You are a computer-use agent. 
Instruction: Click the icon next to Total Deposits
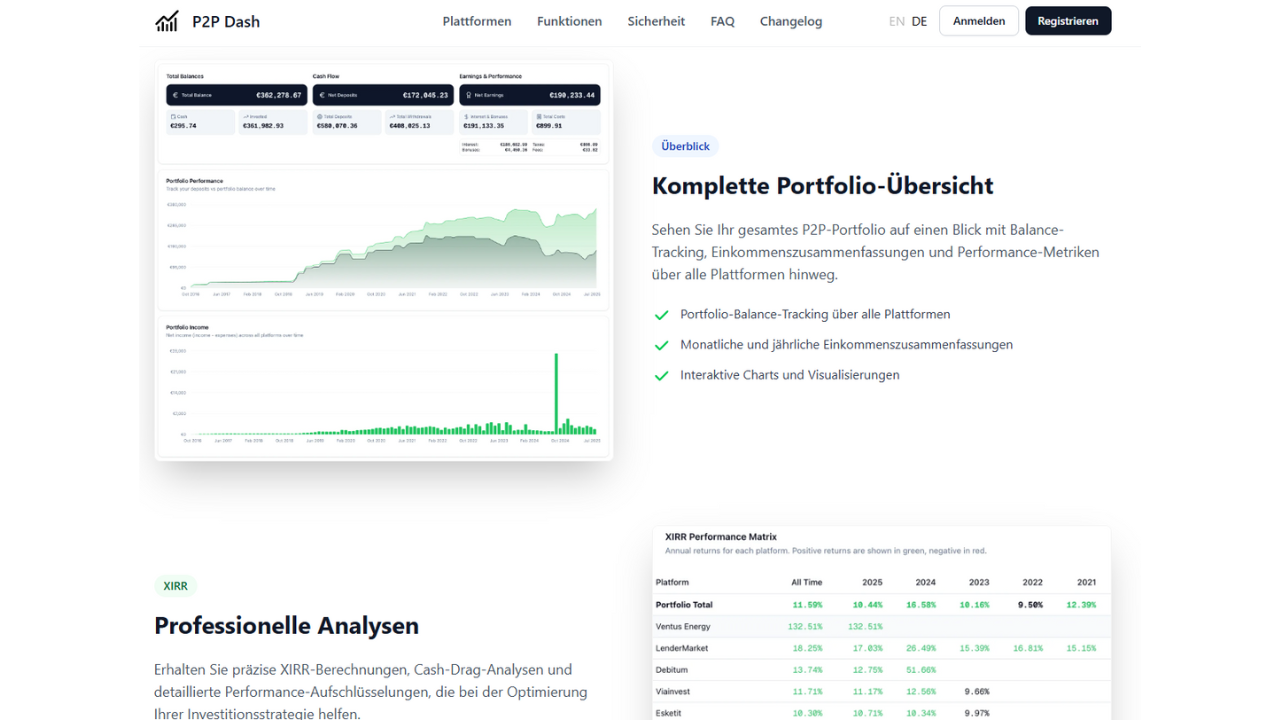[320, 116]
